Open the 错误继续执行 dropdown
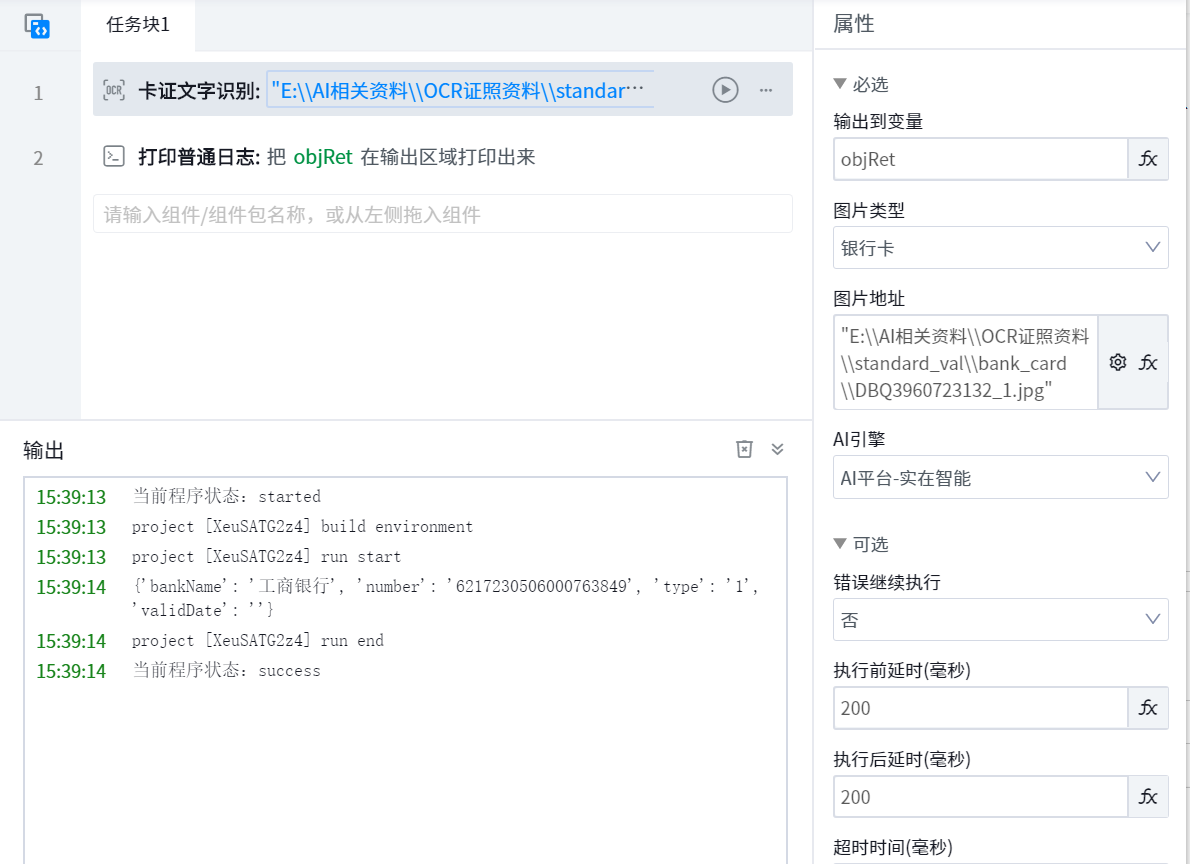The height and width of the screenshot is (864, 1190). click(x=1000, y=620)
